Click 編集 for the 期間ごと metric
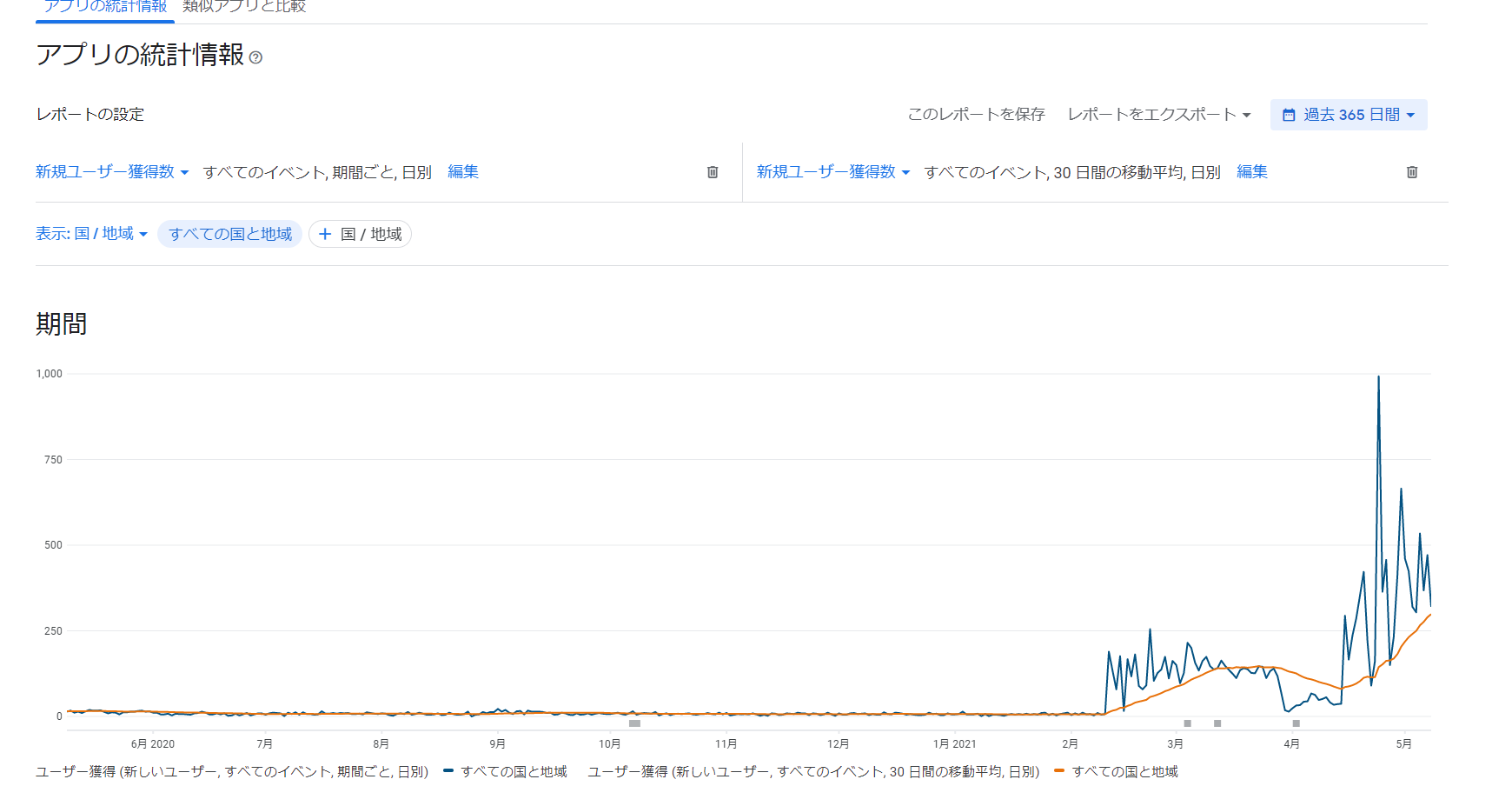The width and height of the screenshot is (1512, 806). tap(463, 172)
